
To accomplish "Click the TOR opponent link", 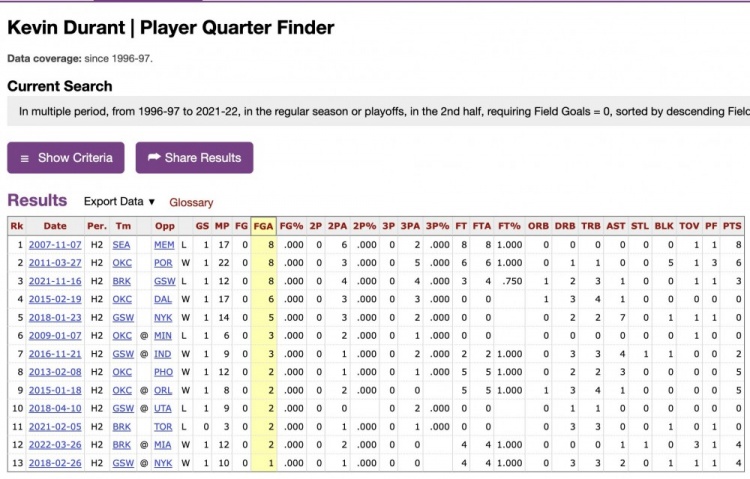I will tap(163, 427).
